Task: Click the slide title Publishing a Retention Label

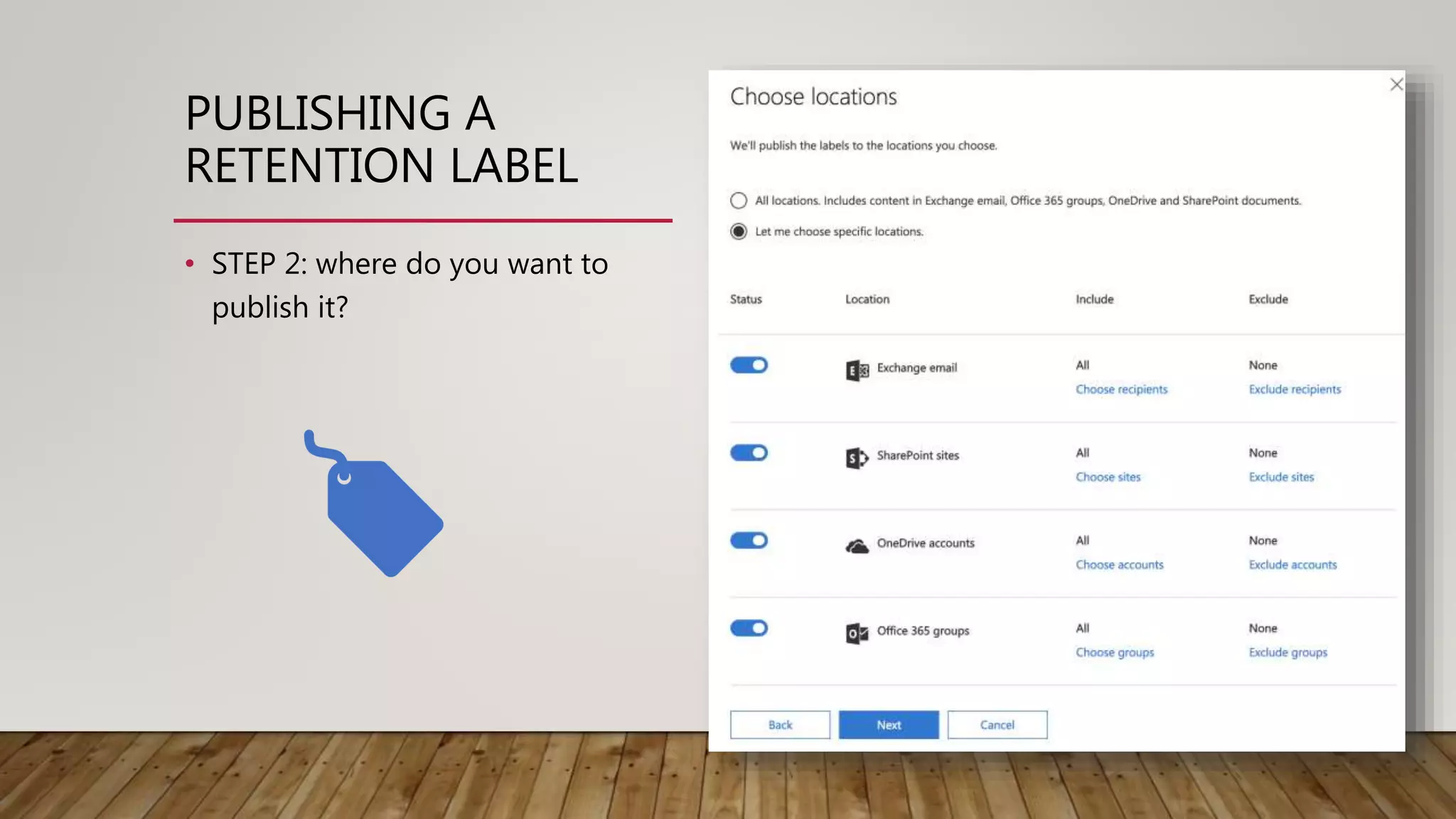Action: click(x=382, y=139)
